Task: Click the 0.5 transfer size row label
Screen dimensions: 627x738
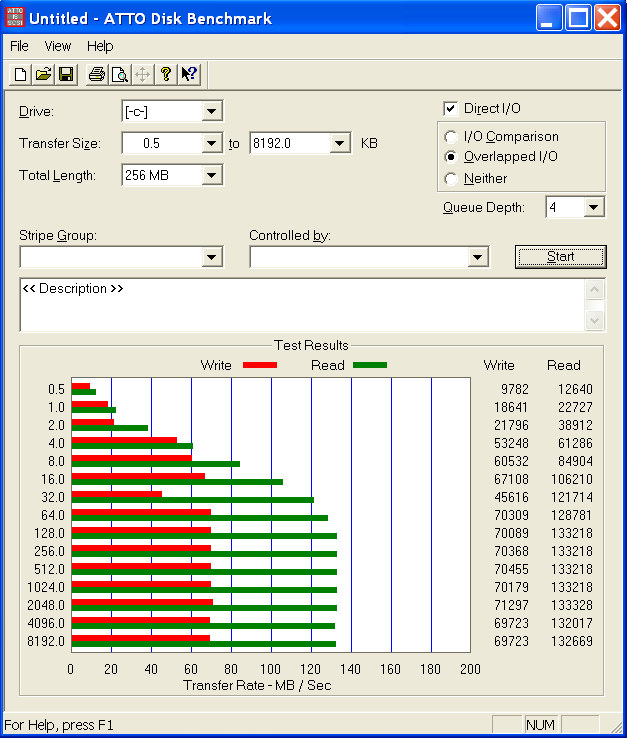Action: [x=56, y=389]
